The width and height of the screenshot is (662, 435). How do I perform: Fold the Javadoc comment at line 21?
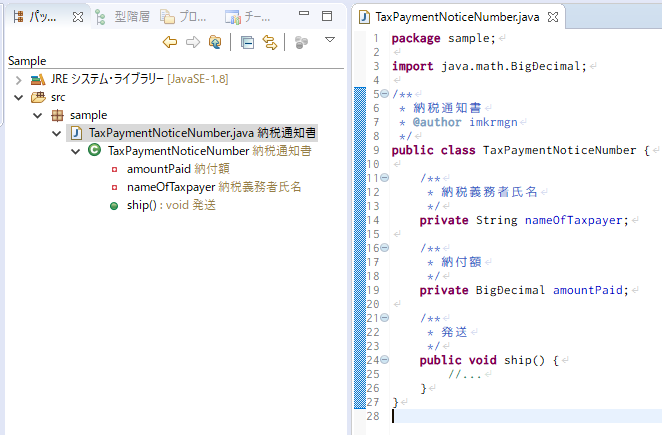pyautogui.click(x=384, y=318)
